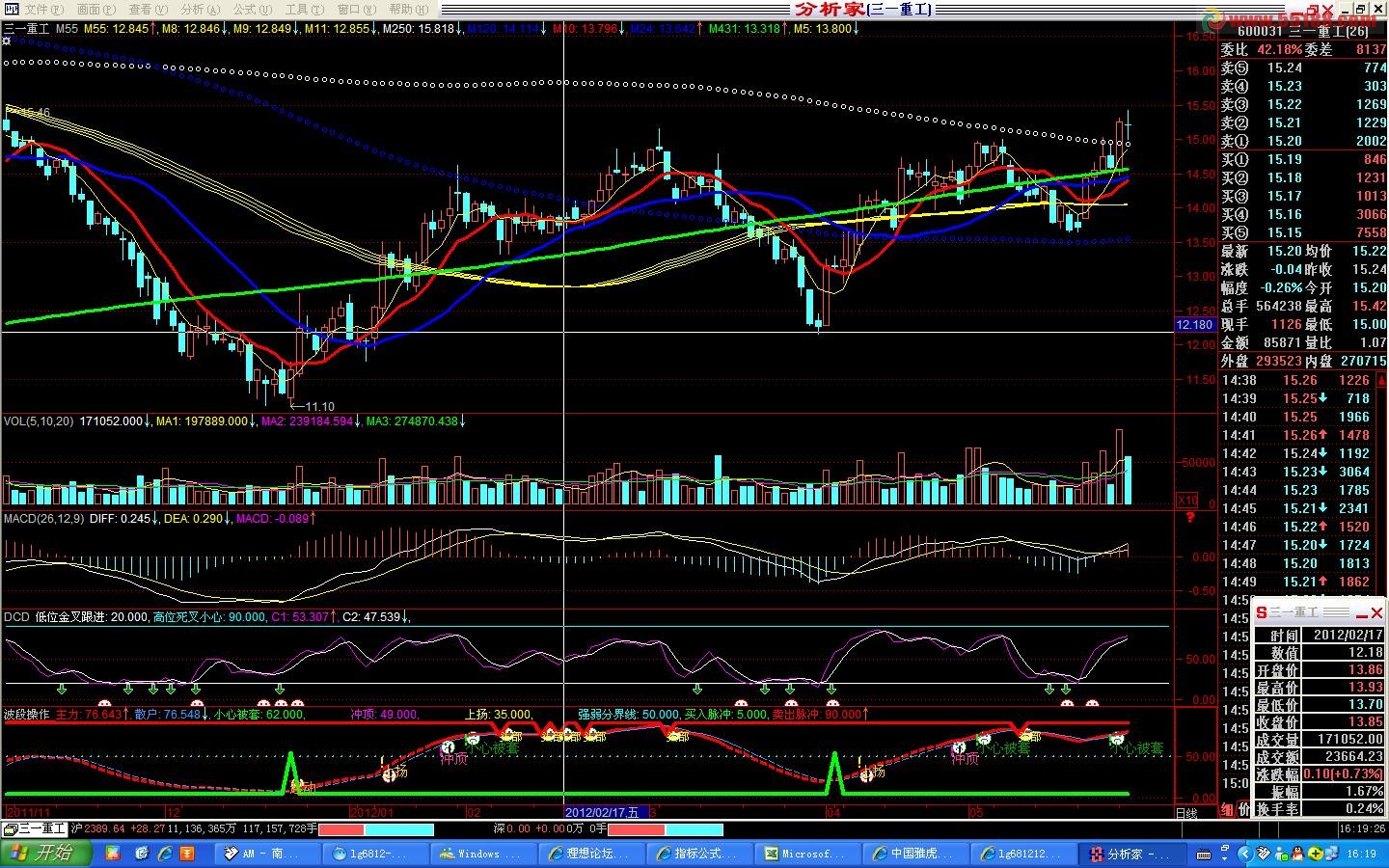Click the Windows 开始 Start button
The height and width of the screenshot is (868, 1389).
45,854
